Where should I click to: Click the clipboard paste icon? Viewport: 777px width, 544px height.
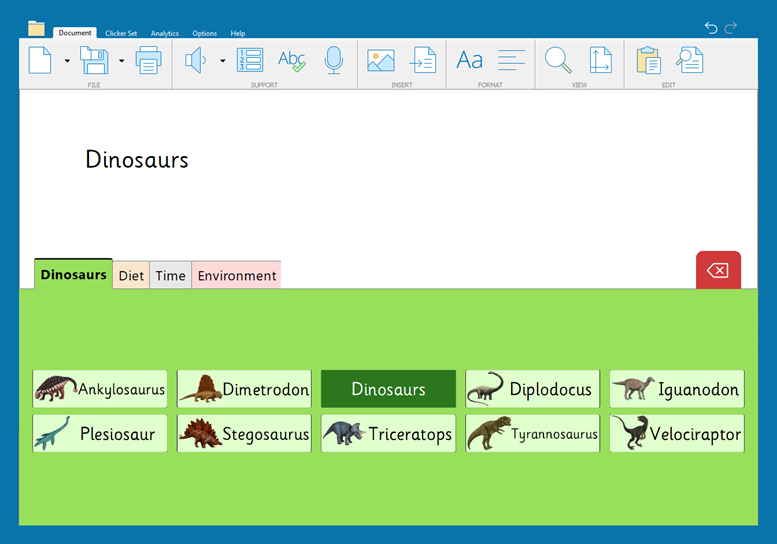(x=648, y=60)
